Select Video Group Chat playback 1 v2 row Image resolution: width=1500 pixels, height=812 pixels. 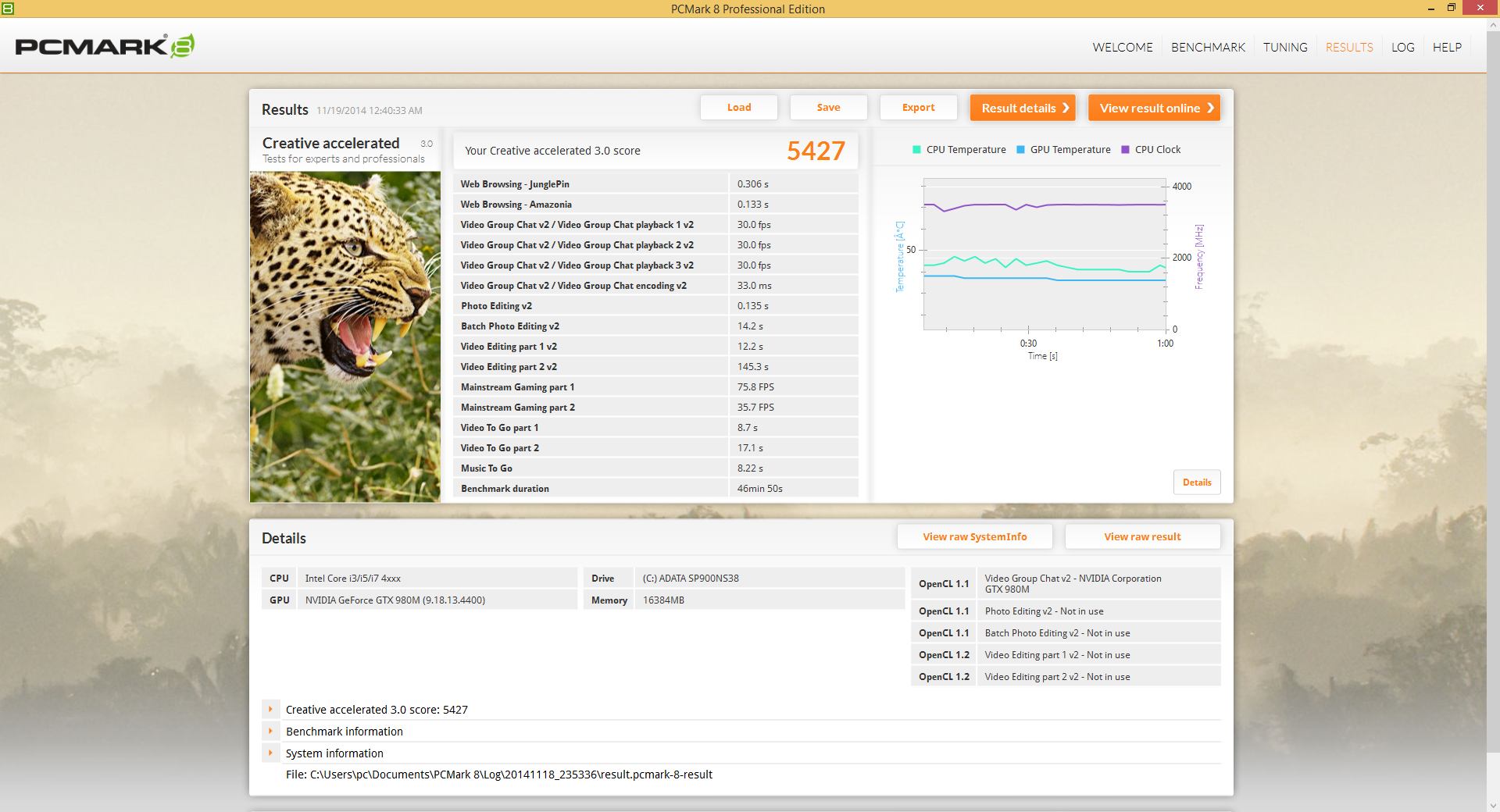click(x=655, y=225)
